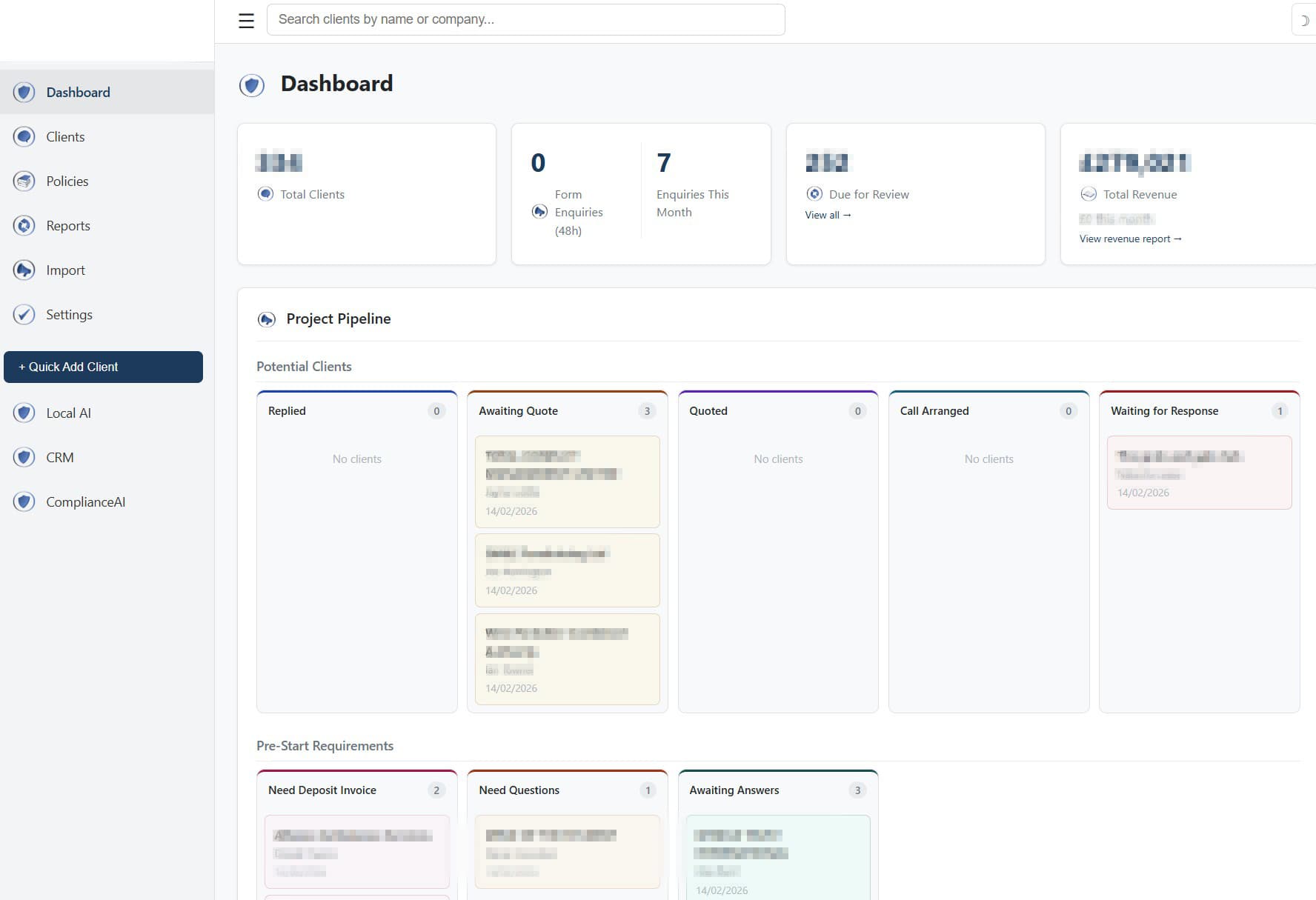This screenshot has width=1316, height=900.
Task: Open the Dashboard shield icon in sidebar
Action: (24, 92)
